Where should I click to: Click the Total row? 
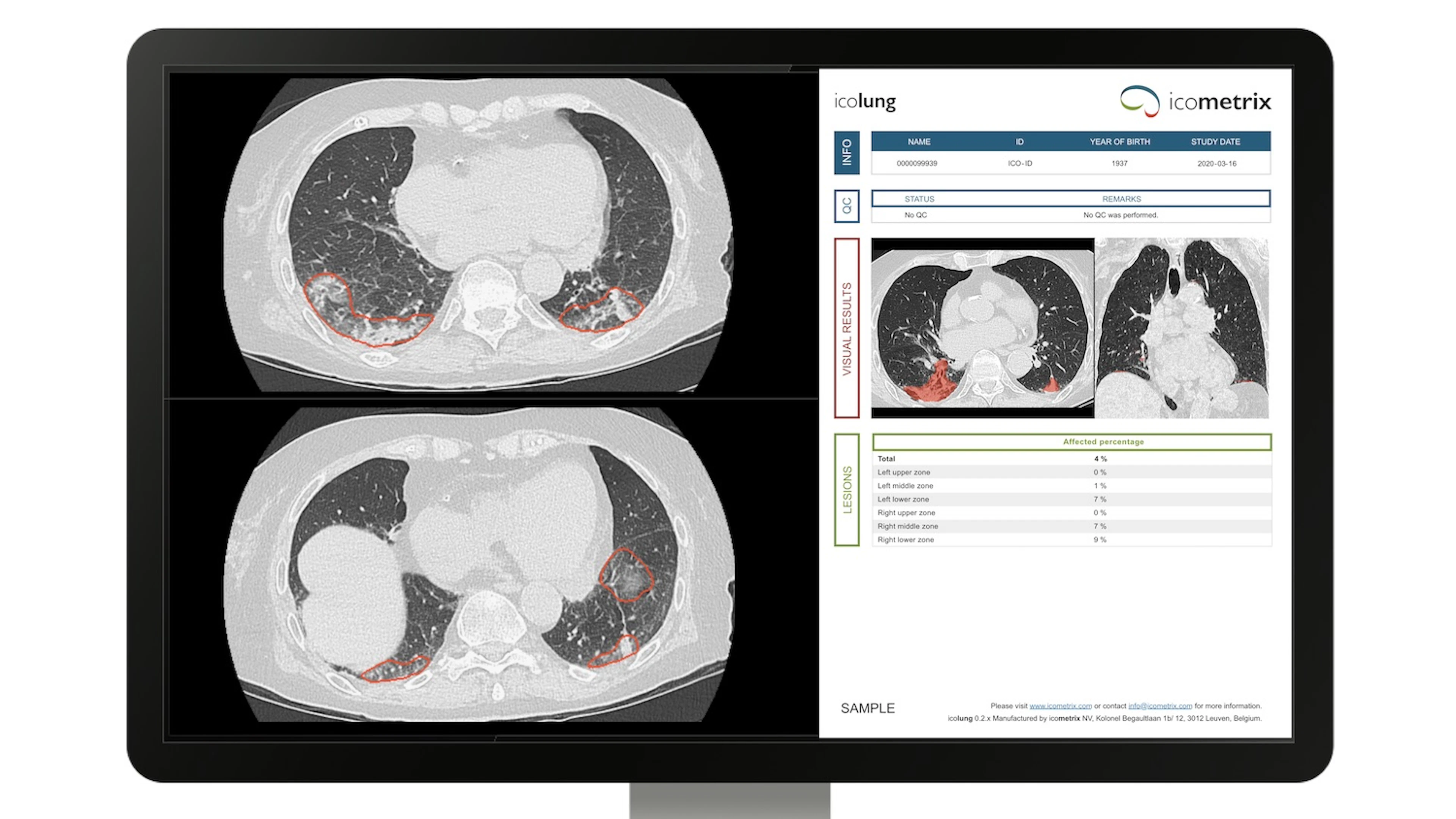coord(1072,459)
